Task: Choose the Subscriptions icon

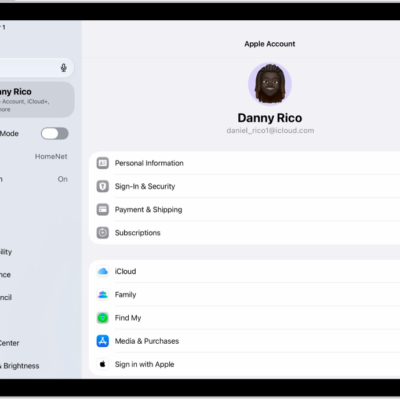Action: [x=103, y=233]
